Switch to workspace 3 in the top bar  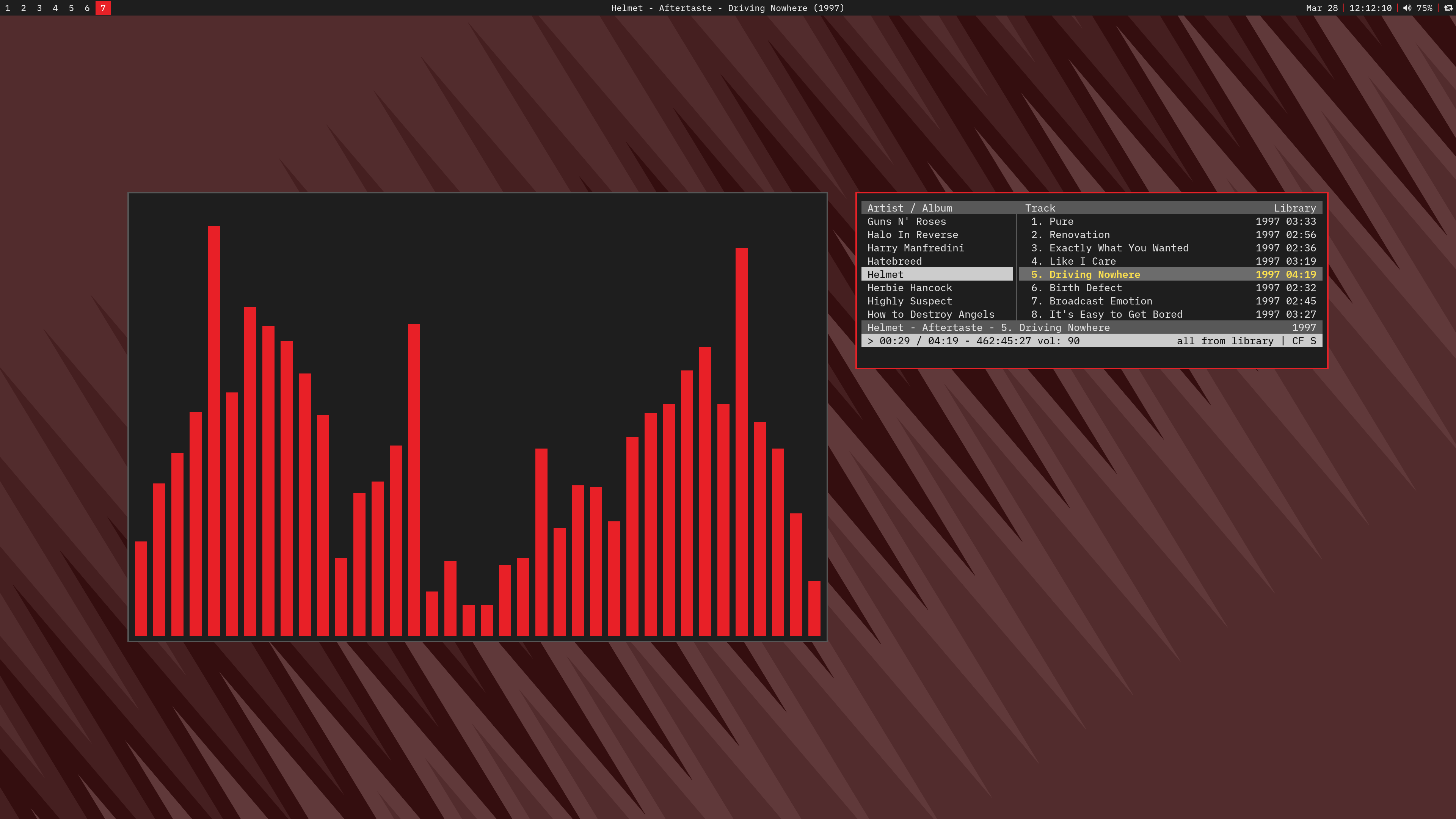pyautogui.click(x=39, y=8)
